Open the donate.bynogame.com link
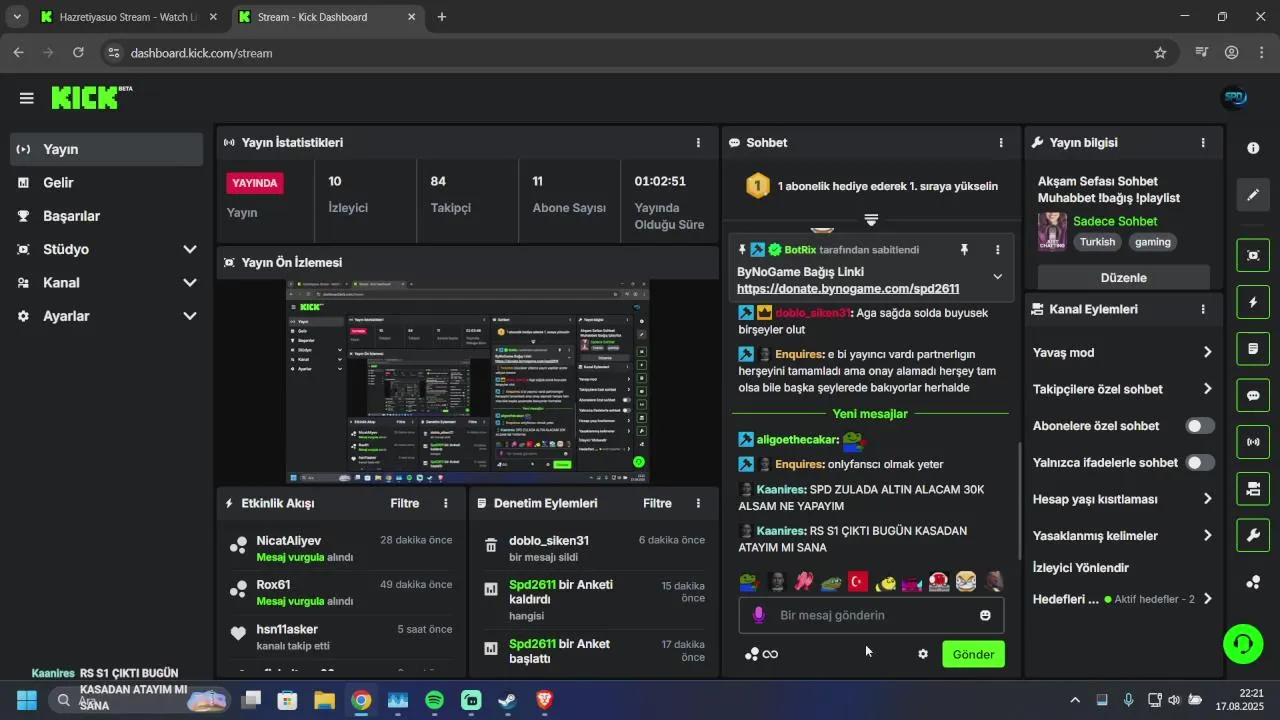Image resolution: width=1280 pixels, height=720 pixels. (848, 288)
